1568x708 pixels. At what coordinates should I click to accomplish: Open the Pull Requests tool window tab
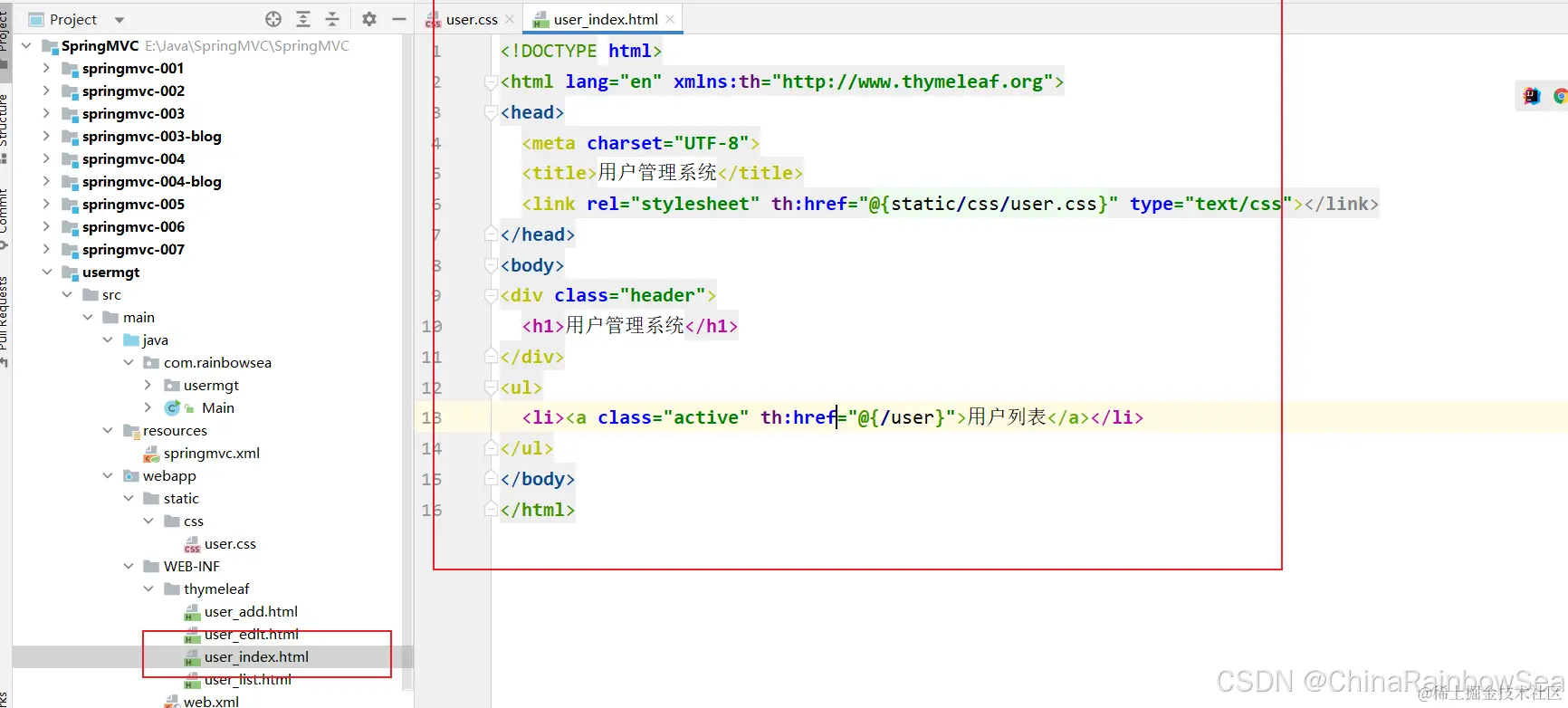(x=5, y=321)
